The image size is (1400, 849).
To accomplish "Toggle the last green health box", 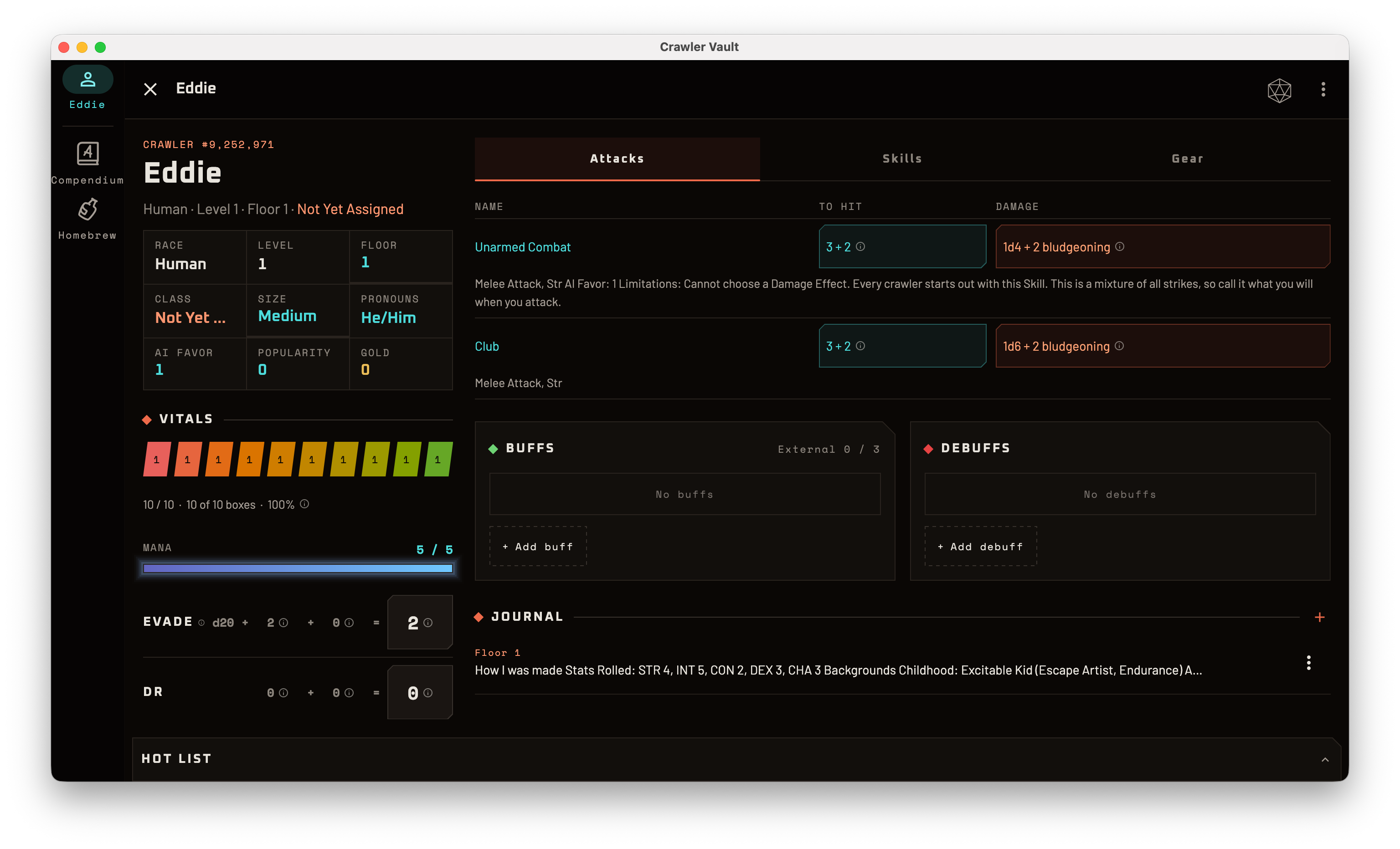I will 438,459.
